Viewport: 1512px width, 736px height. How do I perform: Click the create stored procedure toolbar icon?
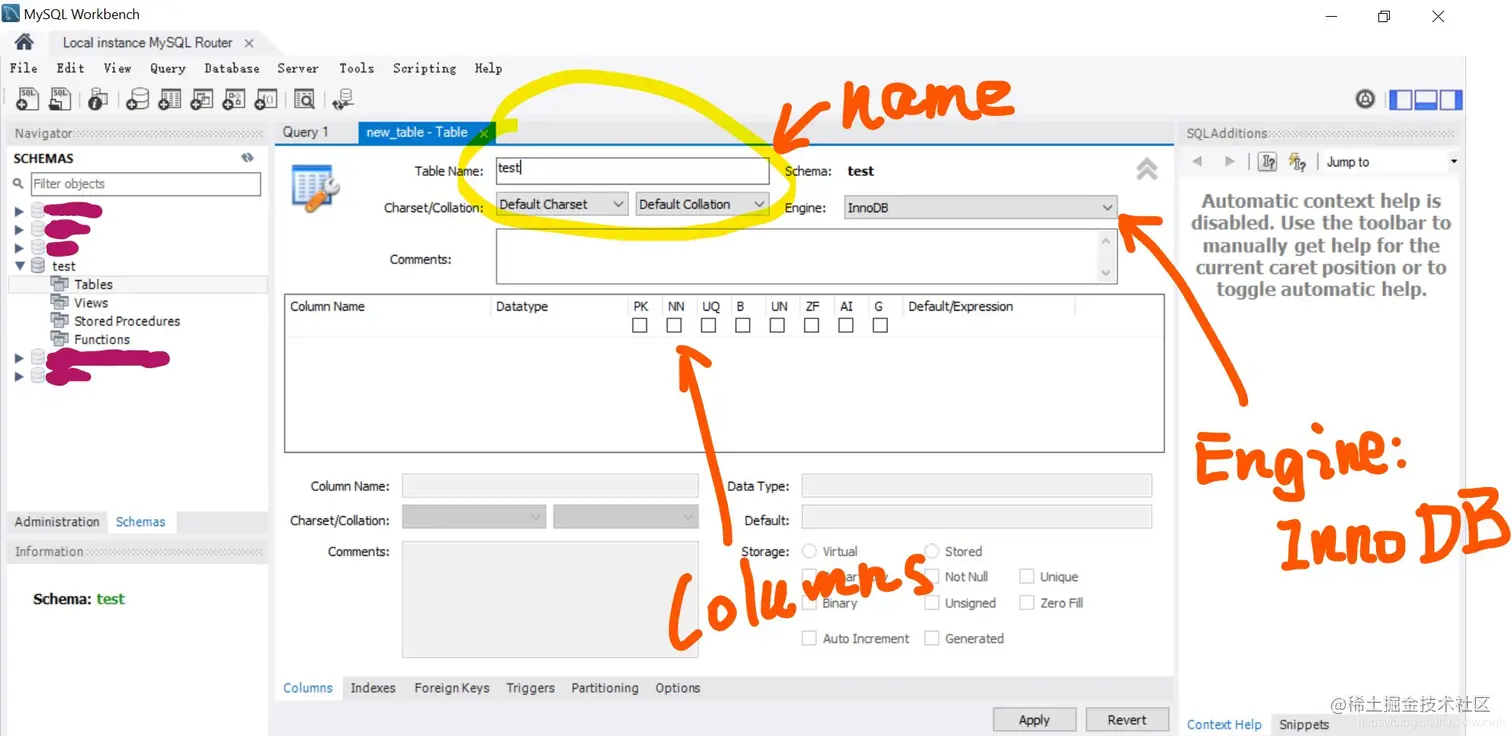coord(233,98)
